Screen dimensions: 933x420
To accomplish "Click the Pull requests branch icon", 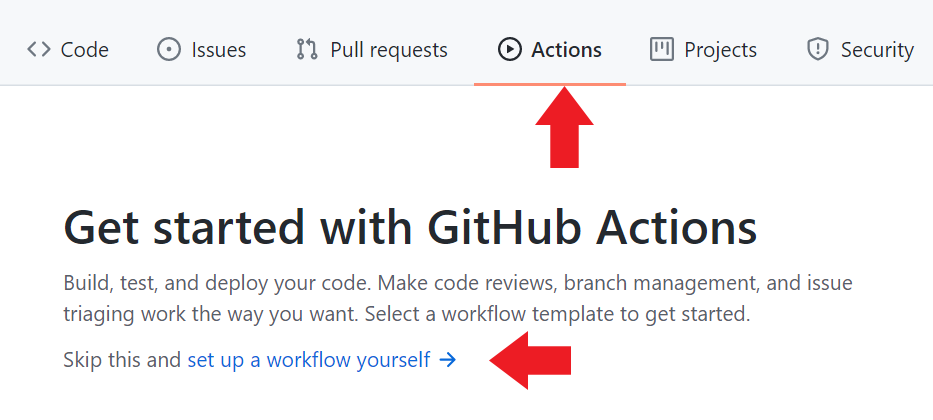I will point(307,49).
